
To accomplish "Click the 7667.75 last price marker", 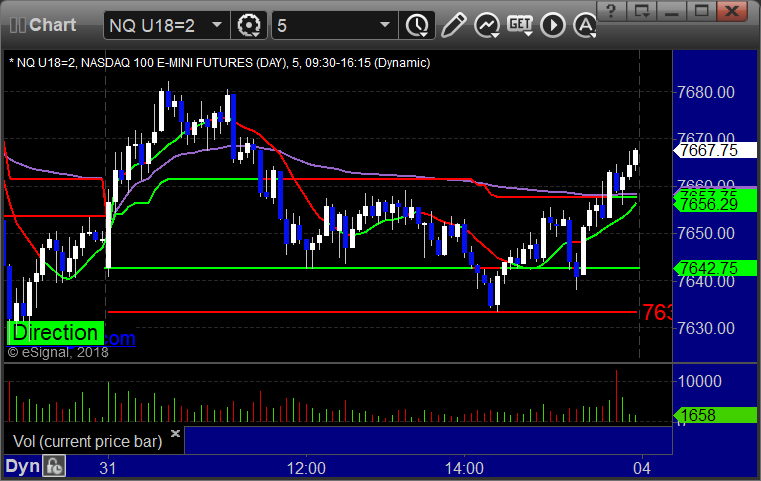I will pyautogui.click(x=715, y=150).
